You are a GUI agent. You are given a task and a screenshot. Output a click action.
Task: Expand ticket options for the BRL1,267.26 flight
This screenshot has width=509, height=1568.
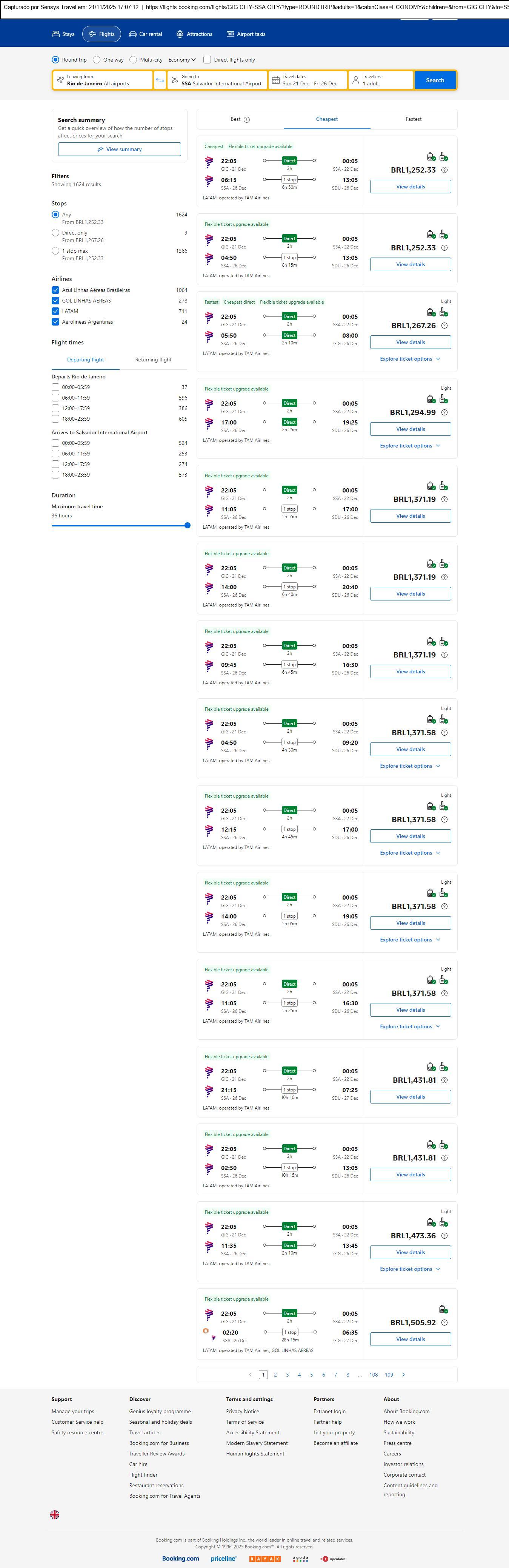click(410, 359)
